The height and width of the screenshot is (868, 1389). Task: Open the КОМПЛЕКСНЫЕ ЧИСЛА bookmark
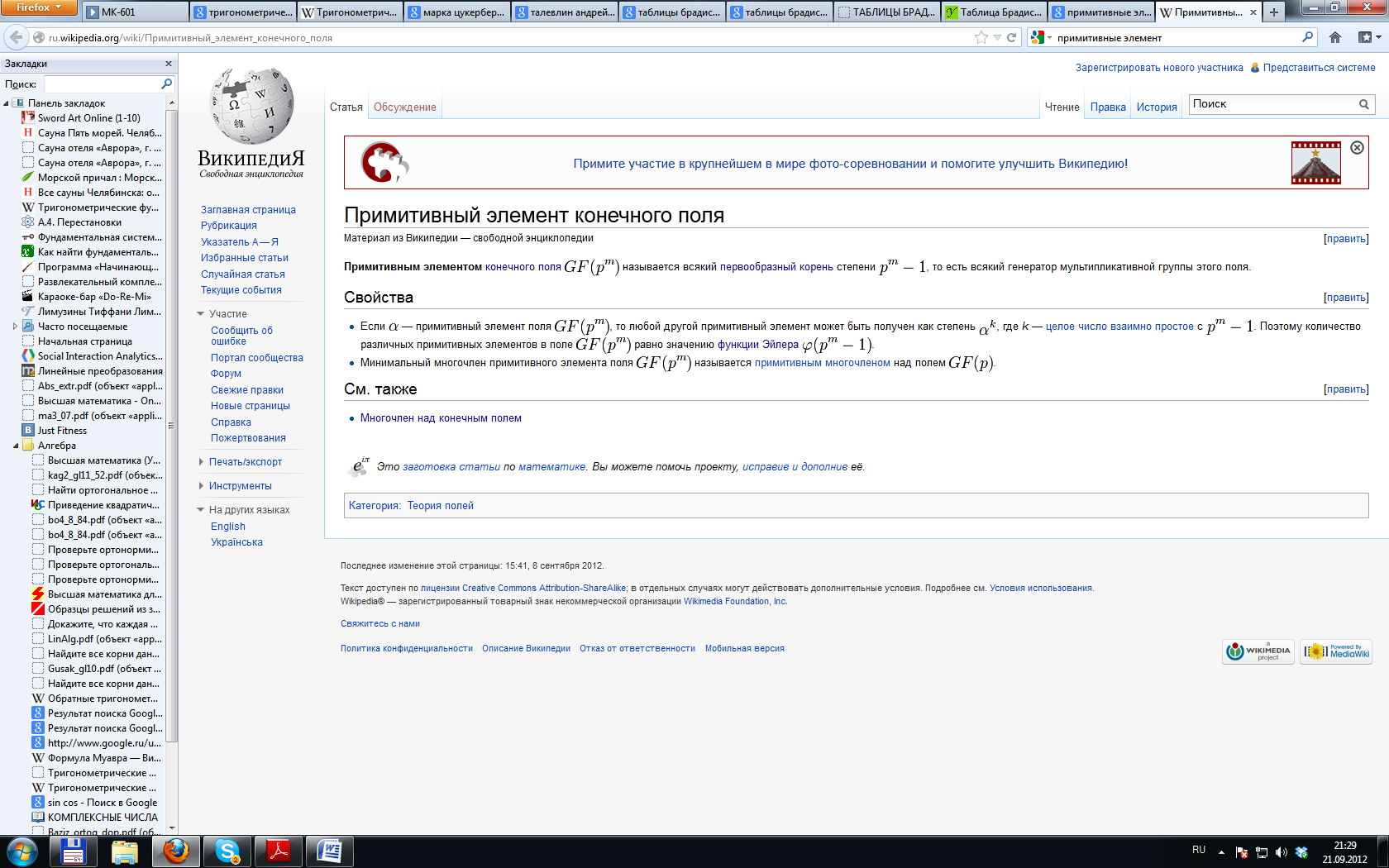[96, 818]
